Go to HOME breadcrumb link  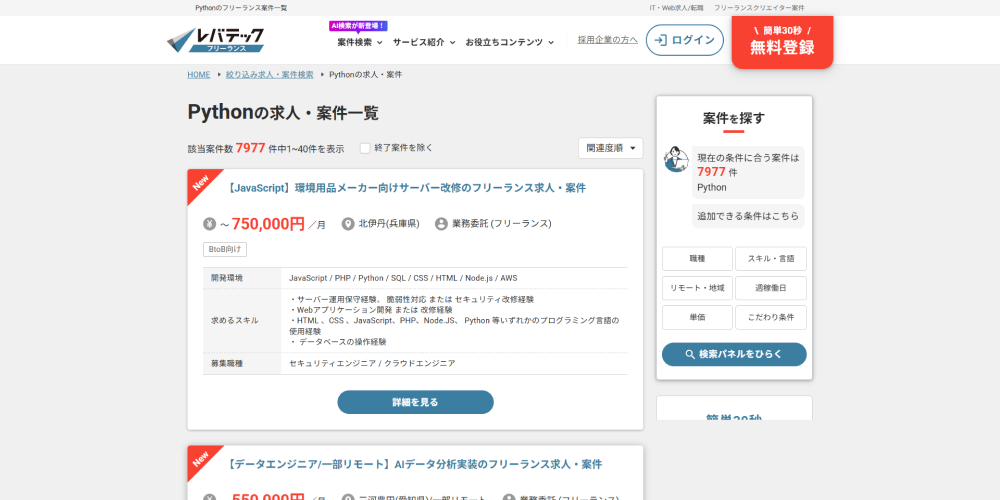point(198,75)
